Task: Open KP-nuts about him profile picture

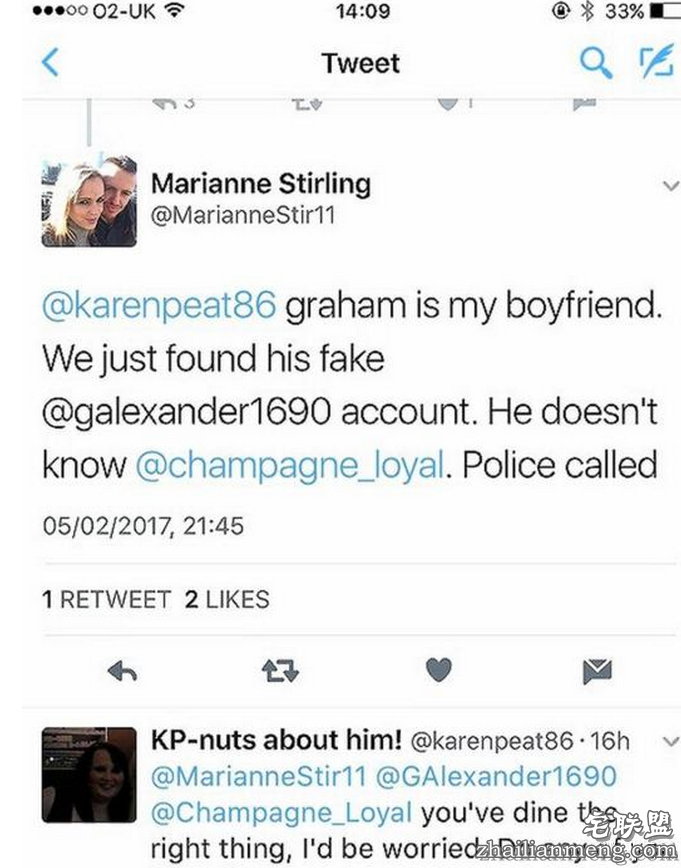Action: pyautogui.click(x=89, y=775)
